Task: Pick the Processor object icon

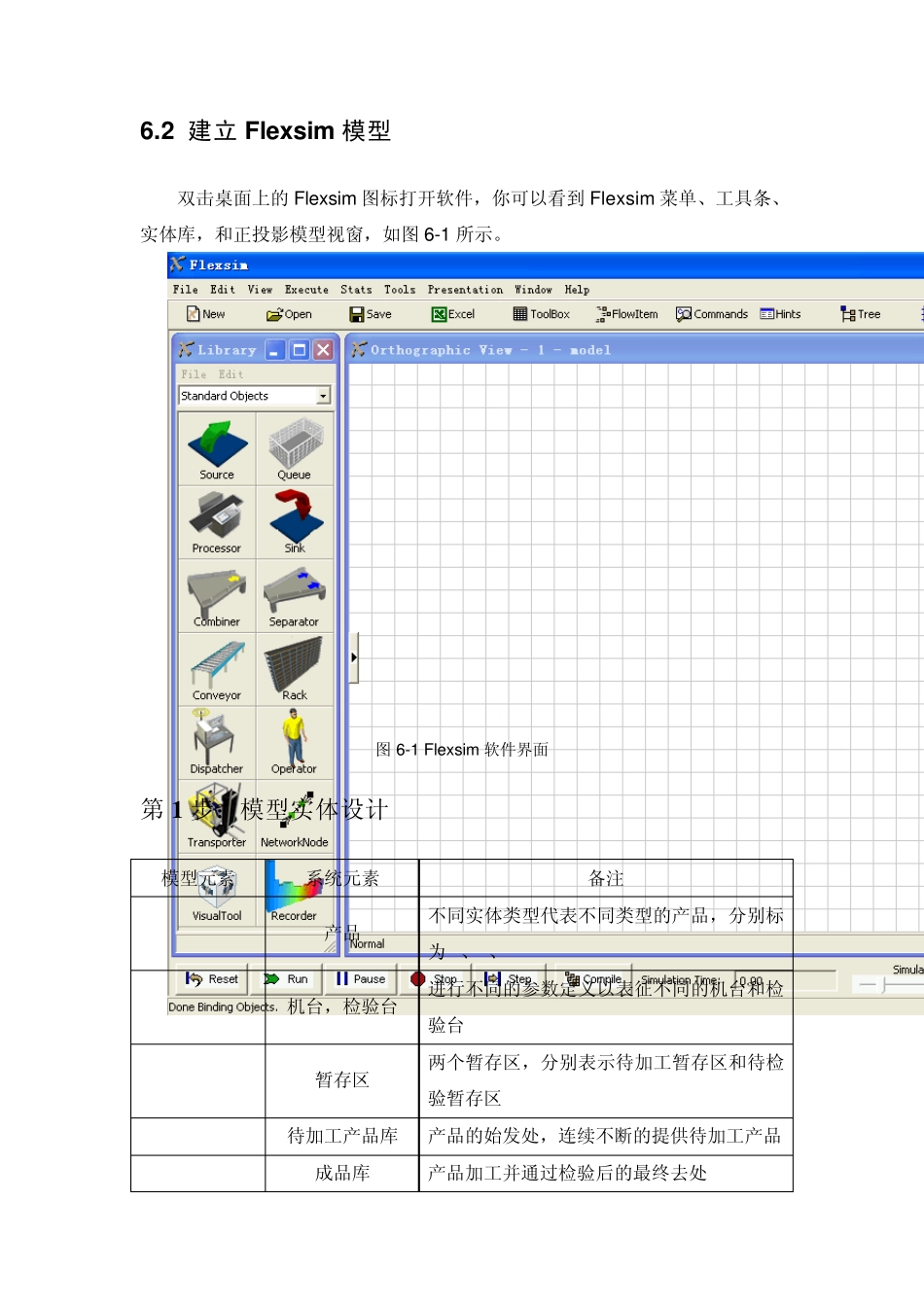Action: tap(217, 522)
